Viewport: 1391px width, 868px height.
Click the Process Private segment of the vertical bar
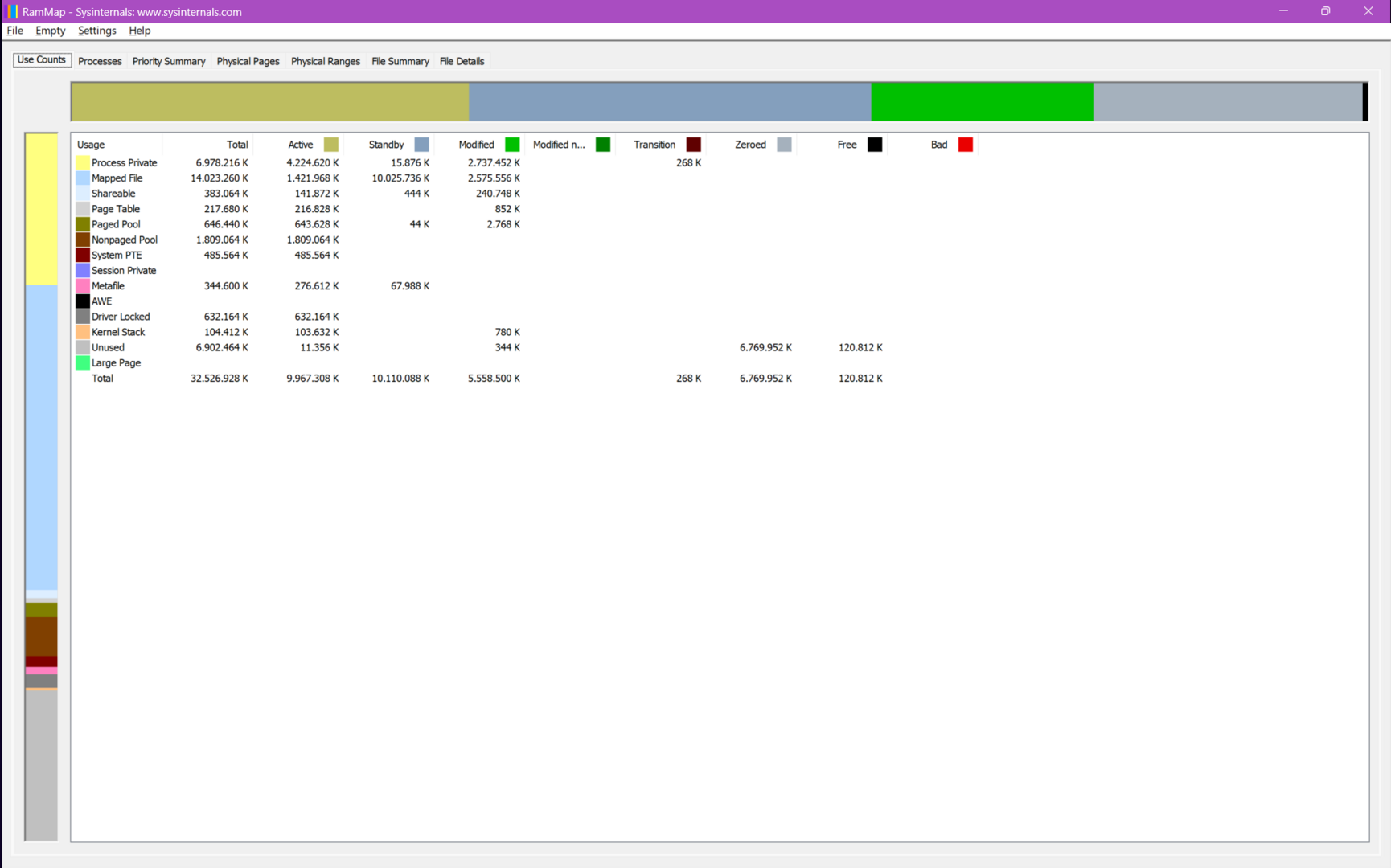(41, 210)
